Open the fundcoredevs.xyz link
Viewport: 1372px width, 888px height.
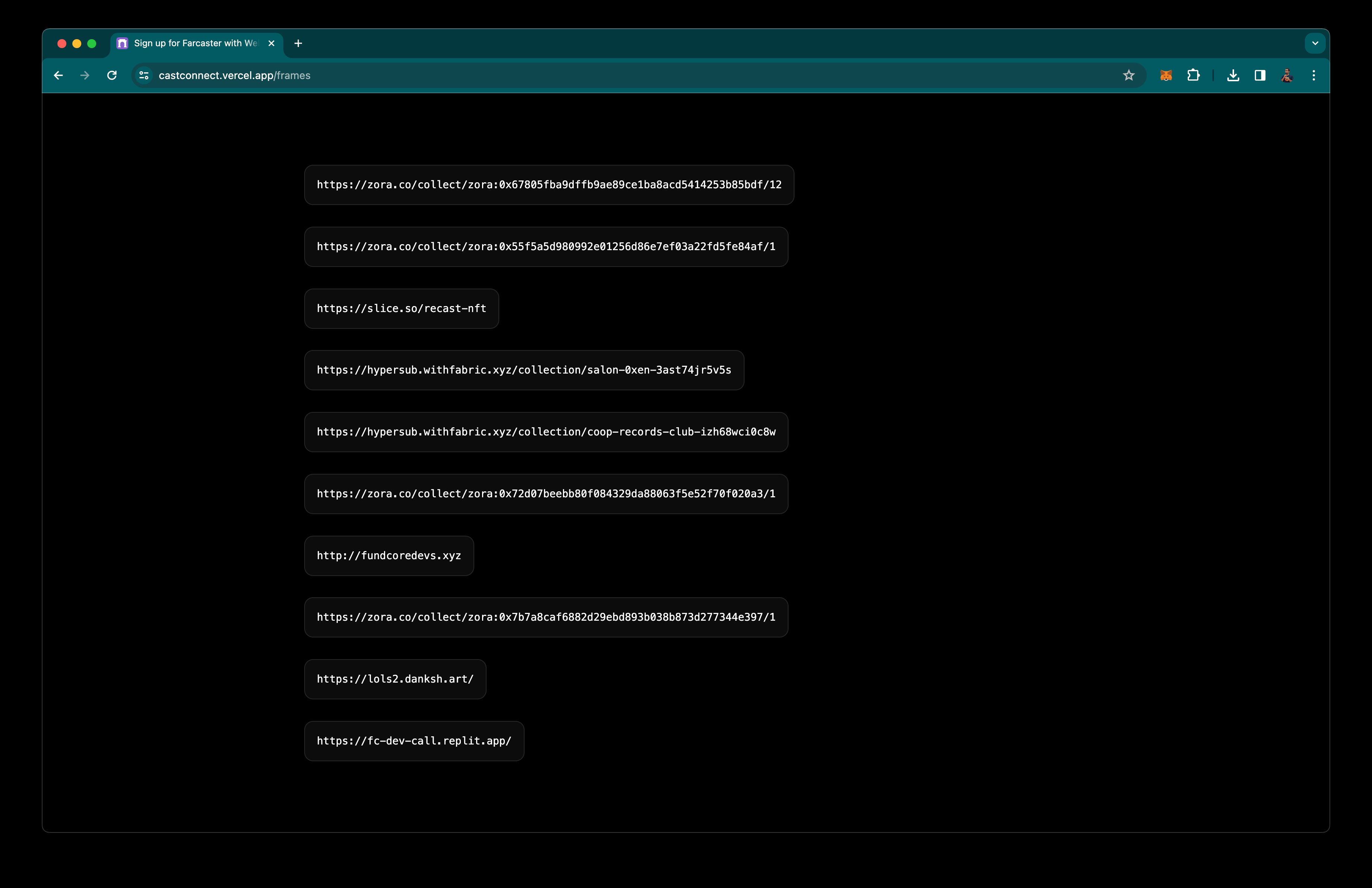389,556
